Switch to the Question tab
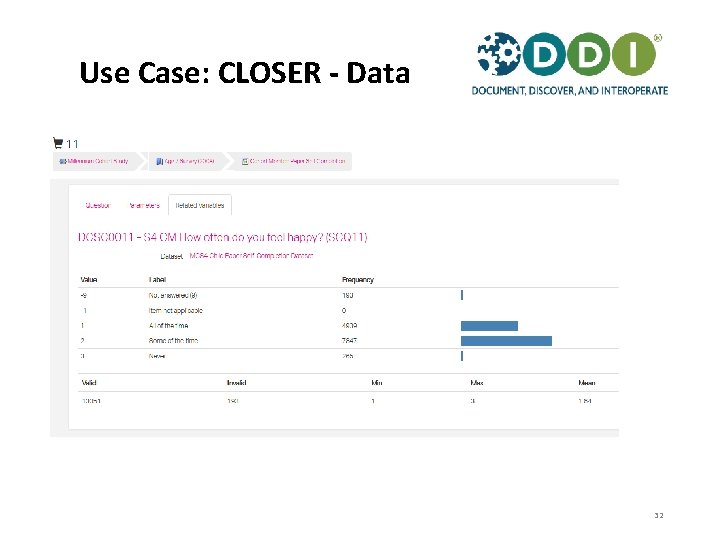 tap(98, 205)
